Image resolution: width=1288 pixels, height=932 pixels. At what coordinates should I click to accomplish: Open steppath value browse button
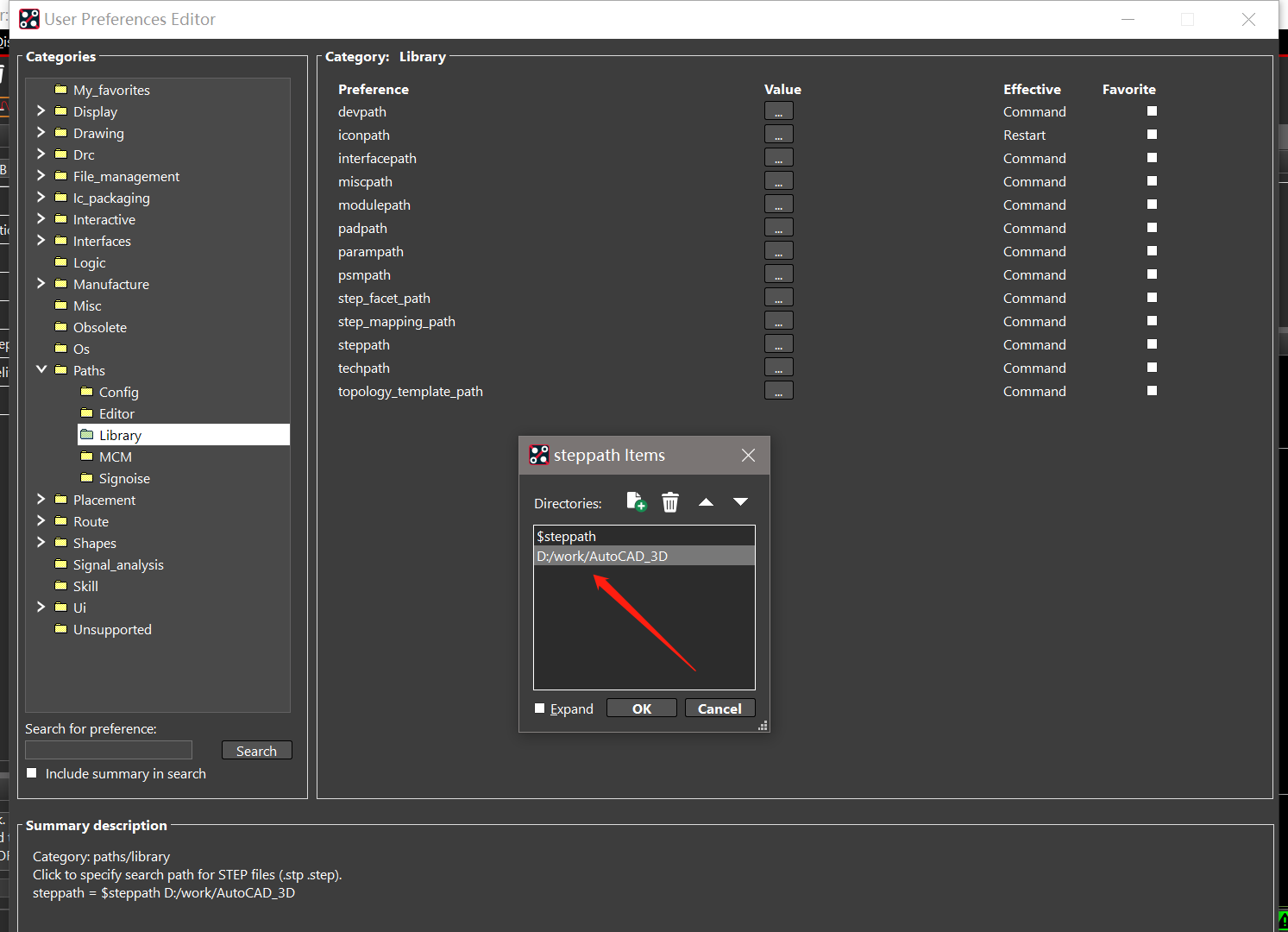click(x=778, y=344)
